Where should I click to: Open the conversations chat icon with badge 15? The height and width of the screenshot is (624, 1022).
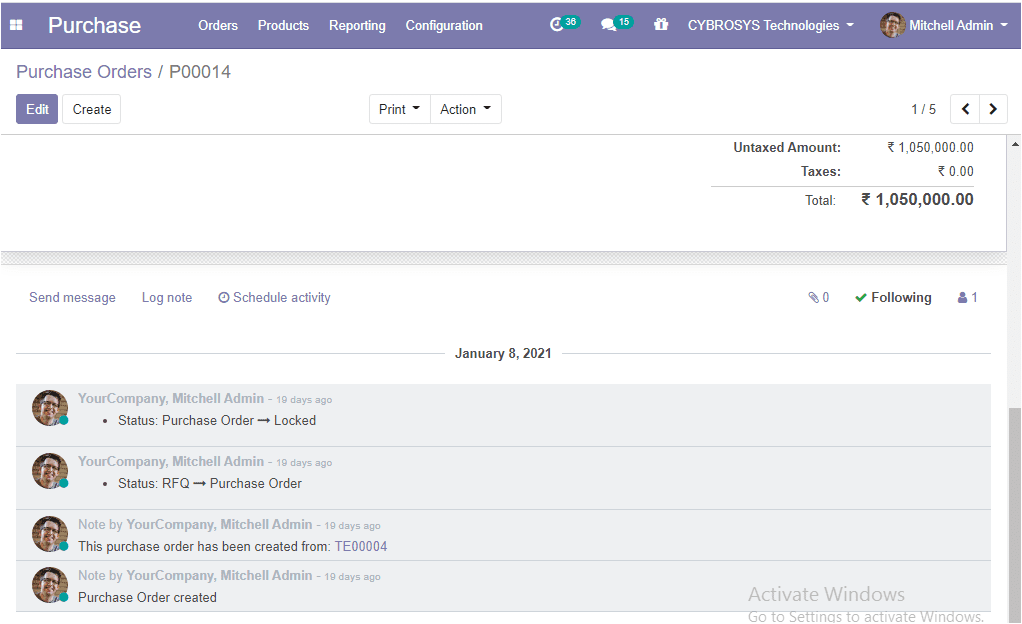tap(608, 25)
